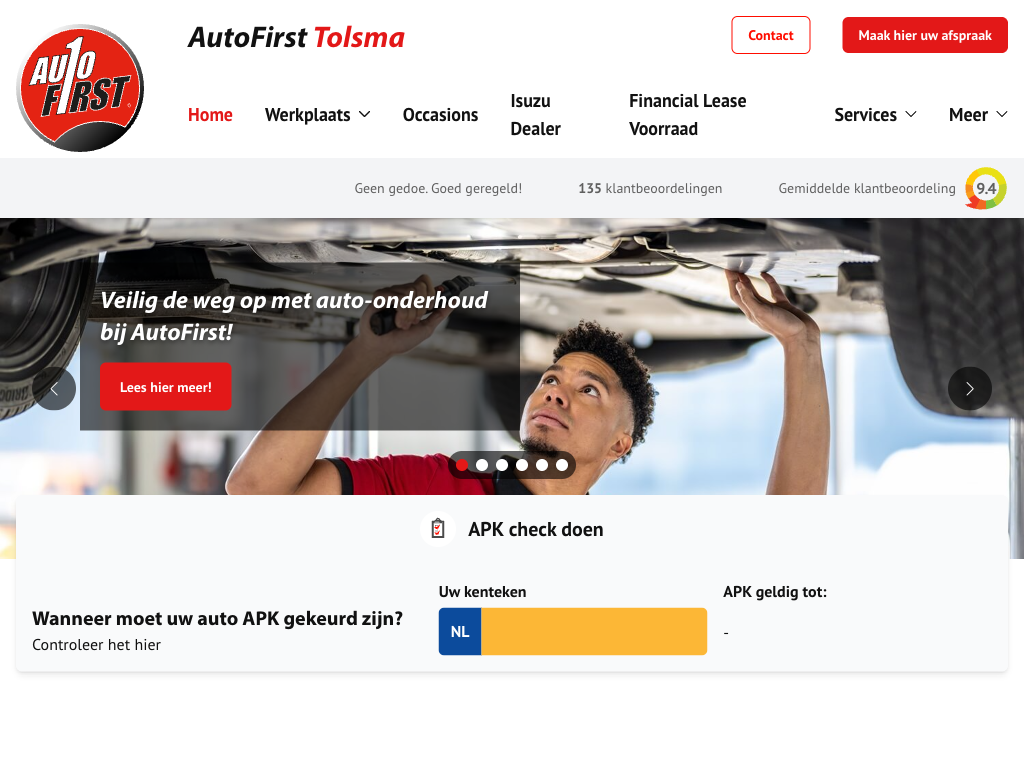Open Financial Lease Voorraad page
Viewport: 1024px width, 768px height.
688,115
